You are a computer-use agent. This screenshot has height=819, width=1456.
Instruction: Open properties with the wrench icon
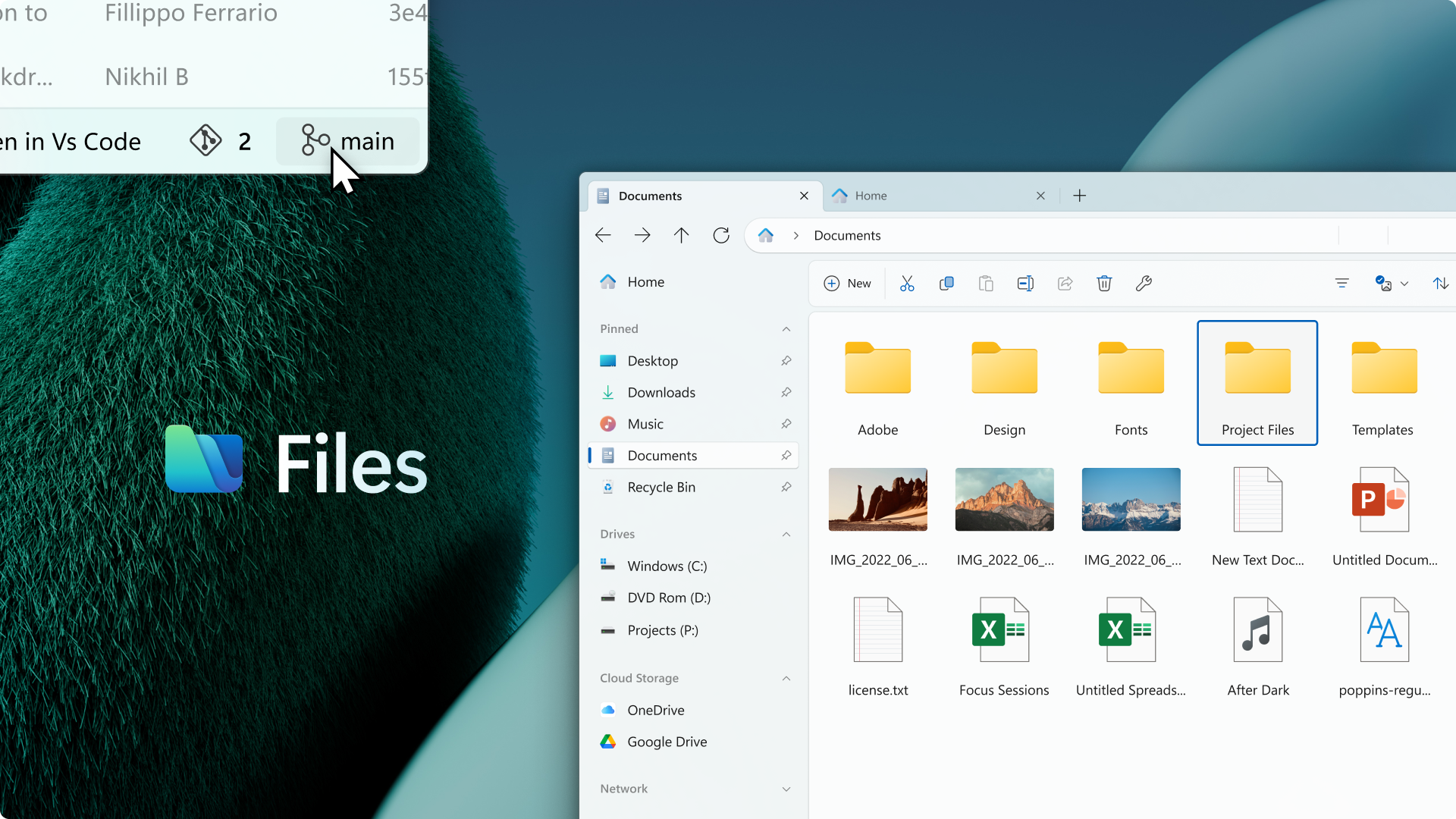(1144, 283)
